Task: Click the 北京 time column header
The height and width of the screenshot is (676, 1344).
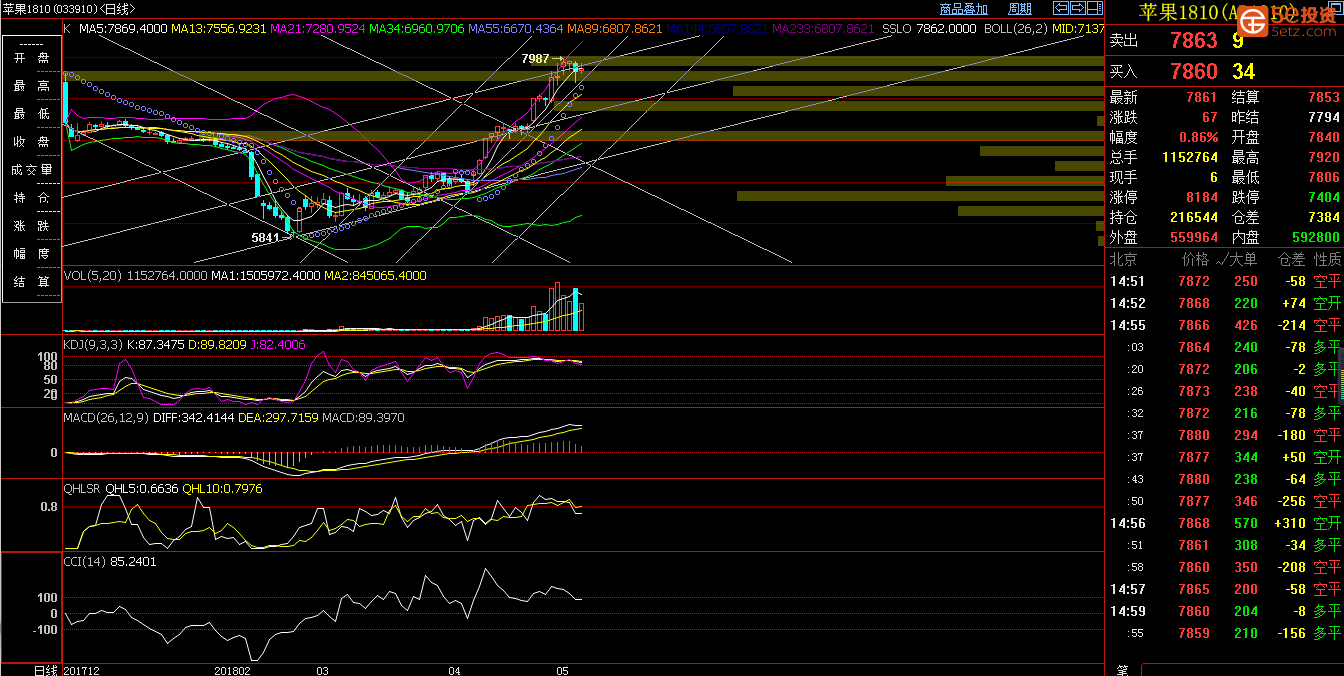Action: pyautogui.click(x=1123, y=259)
